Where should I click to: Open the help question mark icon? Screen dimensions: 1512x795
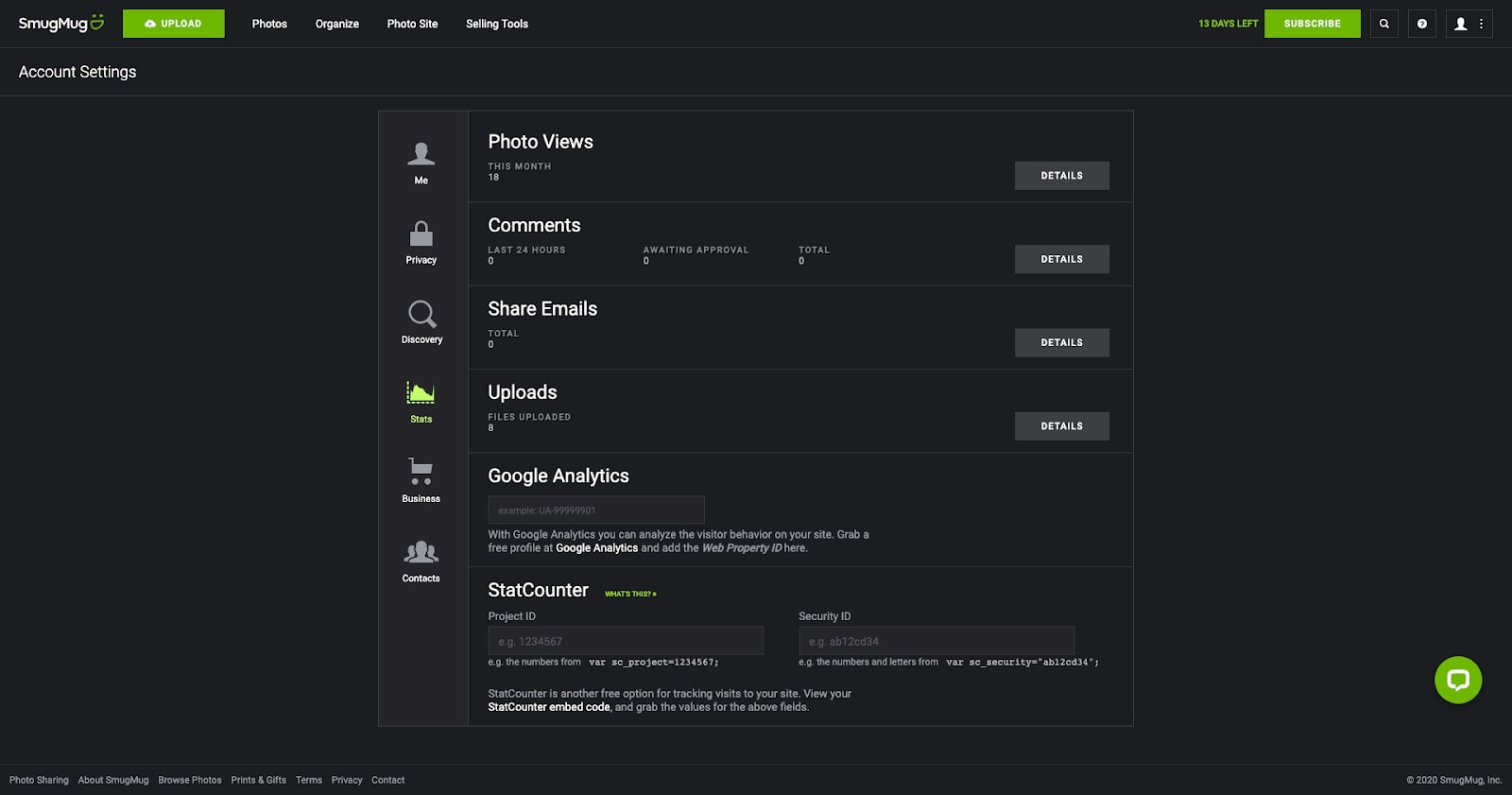tap(1422, 24)
